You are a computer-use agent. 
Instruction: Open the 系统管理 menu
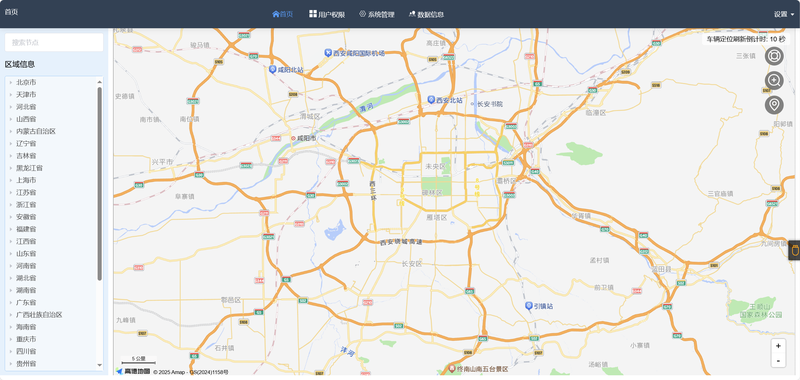[x=377, y=14]
